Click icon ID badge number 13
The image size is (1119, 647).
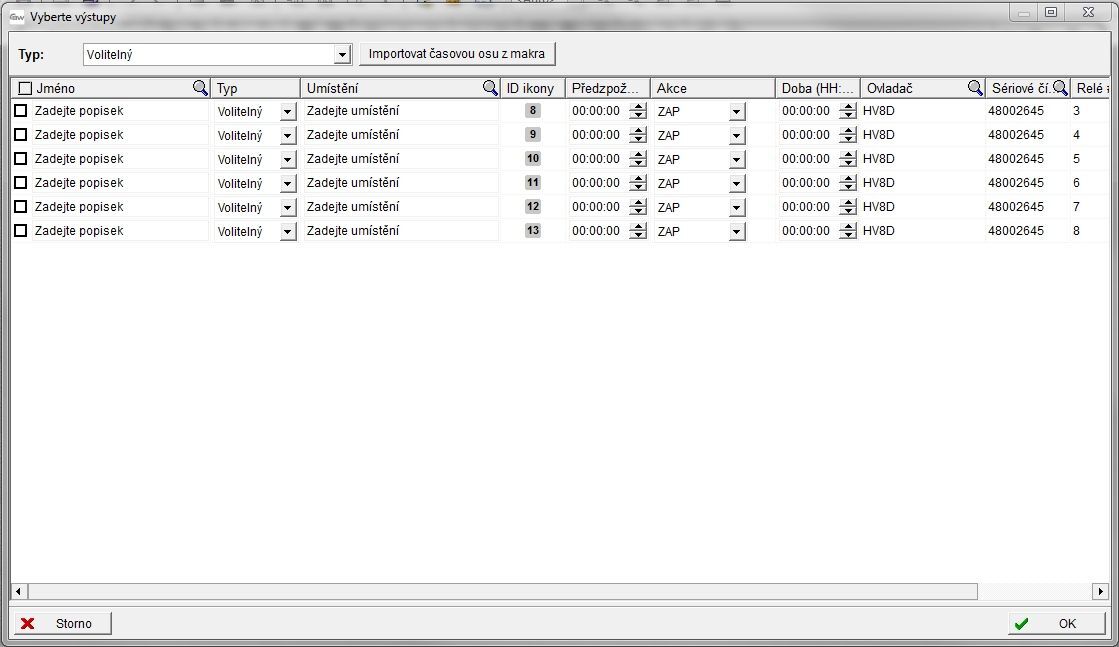[533, 231]
